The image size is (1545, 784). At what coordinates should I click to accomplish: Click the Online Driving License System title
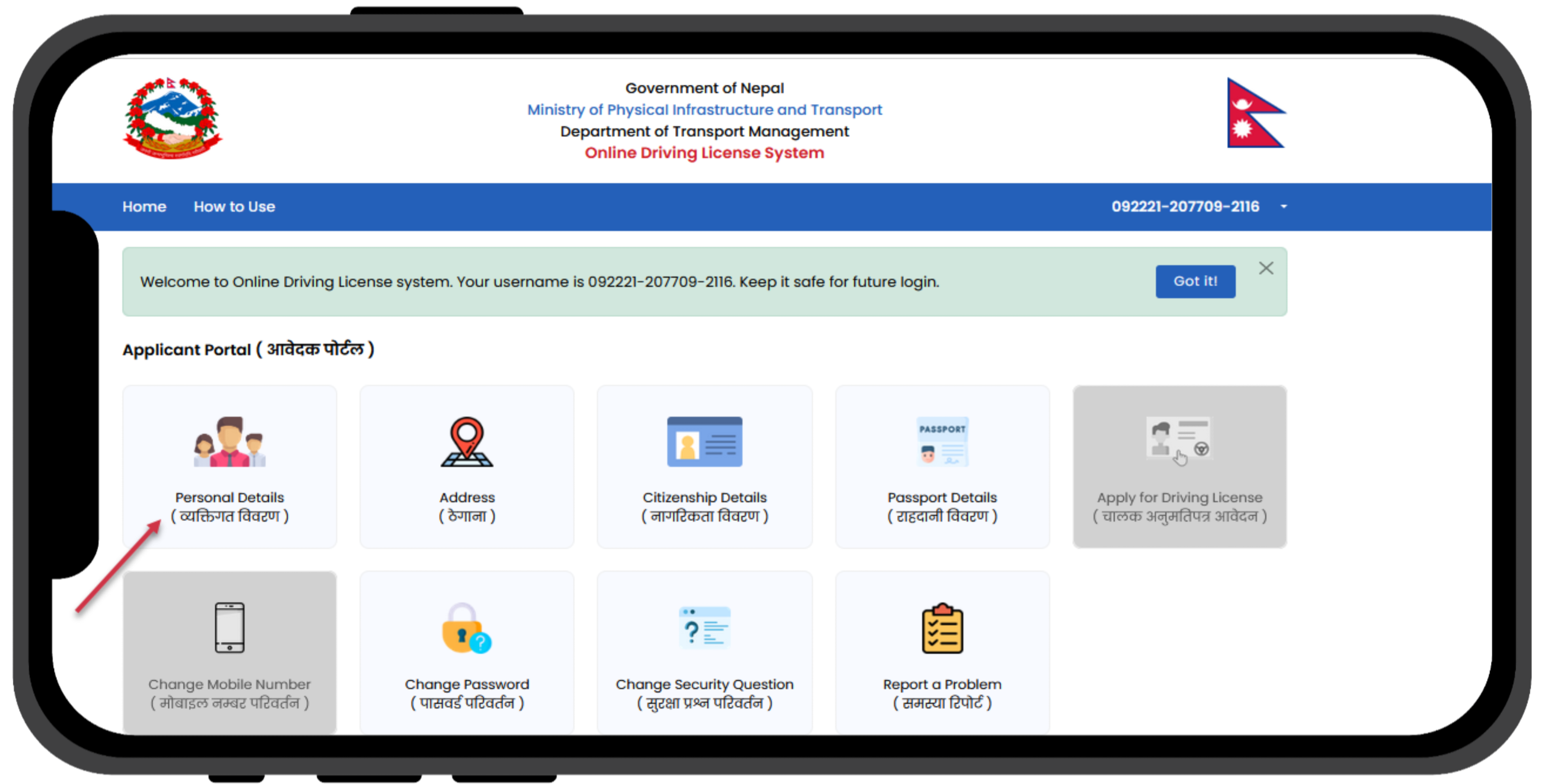[704, 153]
